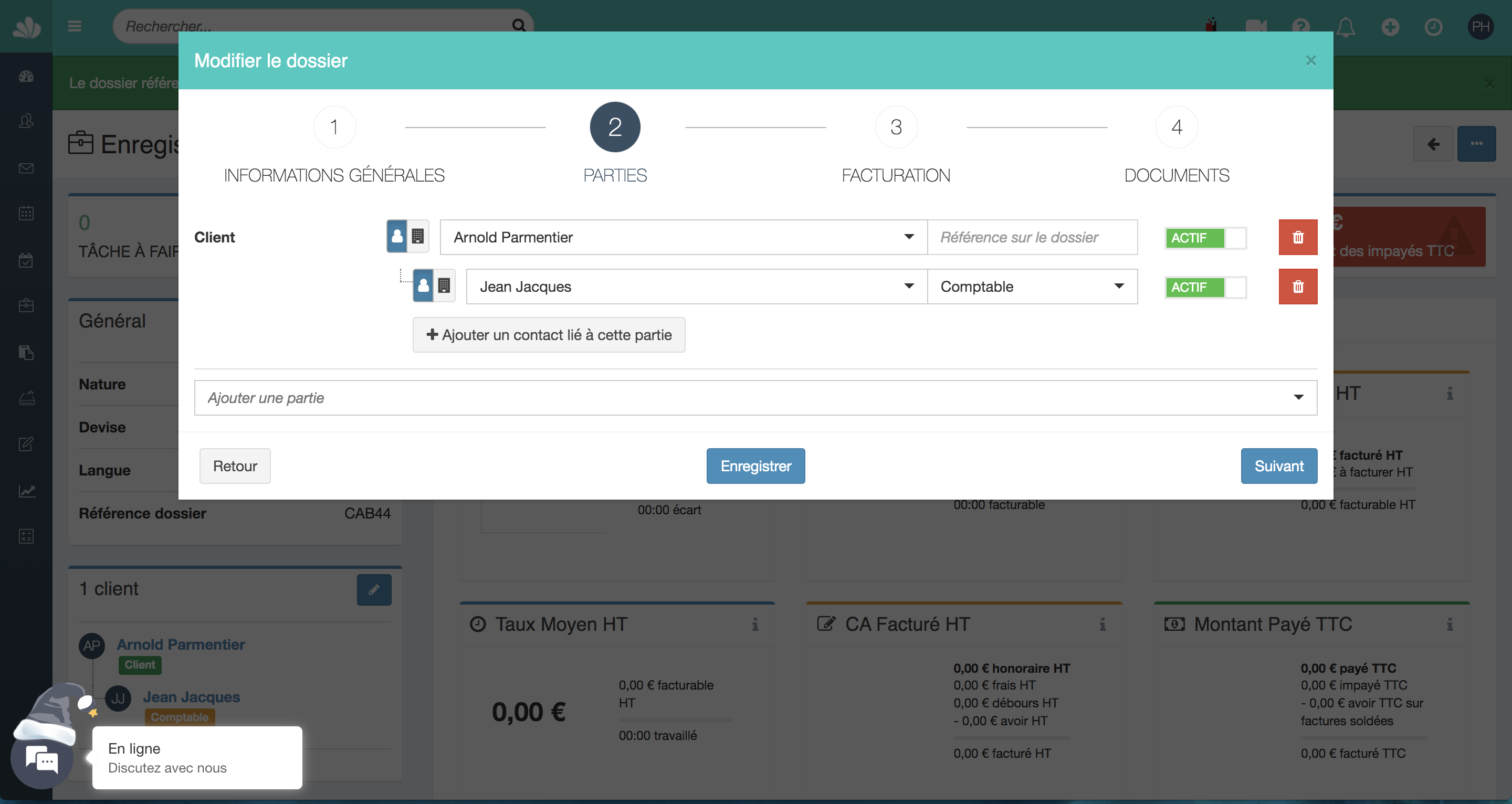Click the pencil edit button in client panel
The width and height of the screenshot is (1512, 804).
point(374,590)
